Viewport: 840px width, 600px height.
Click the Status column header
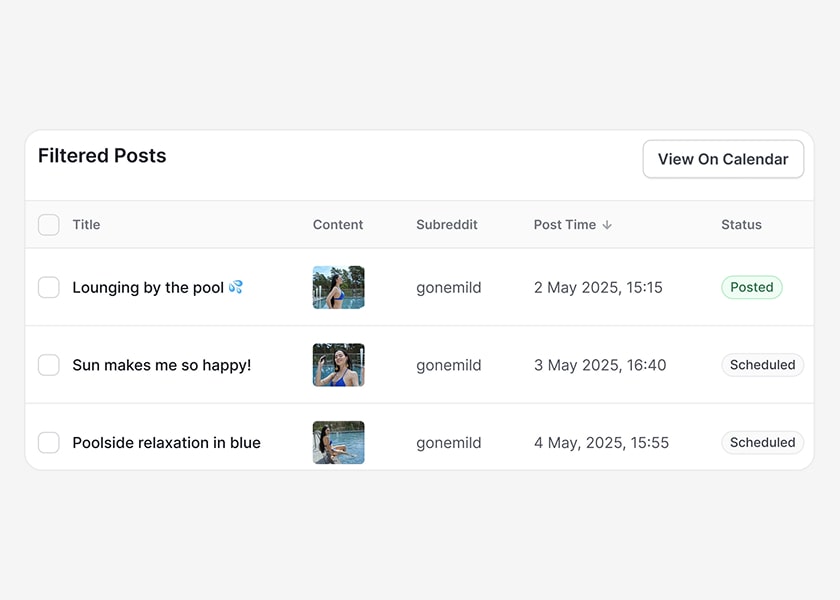[x=741, y=225]
